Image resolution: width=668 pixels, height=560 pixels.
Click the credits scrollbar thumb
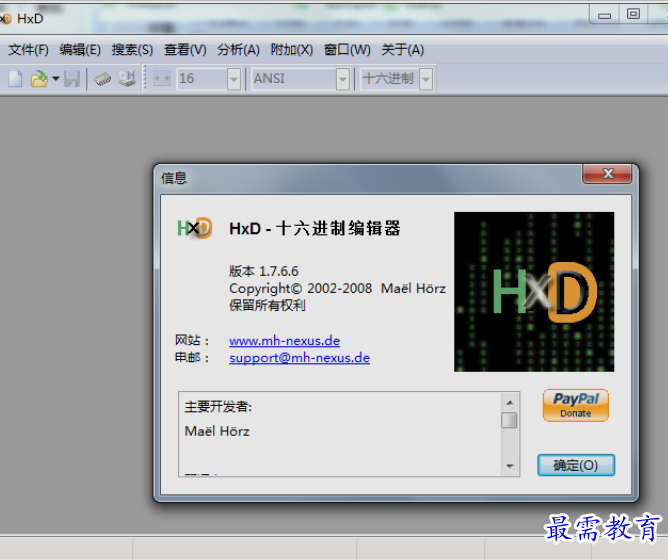click(509, 420)
